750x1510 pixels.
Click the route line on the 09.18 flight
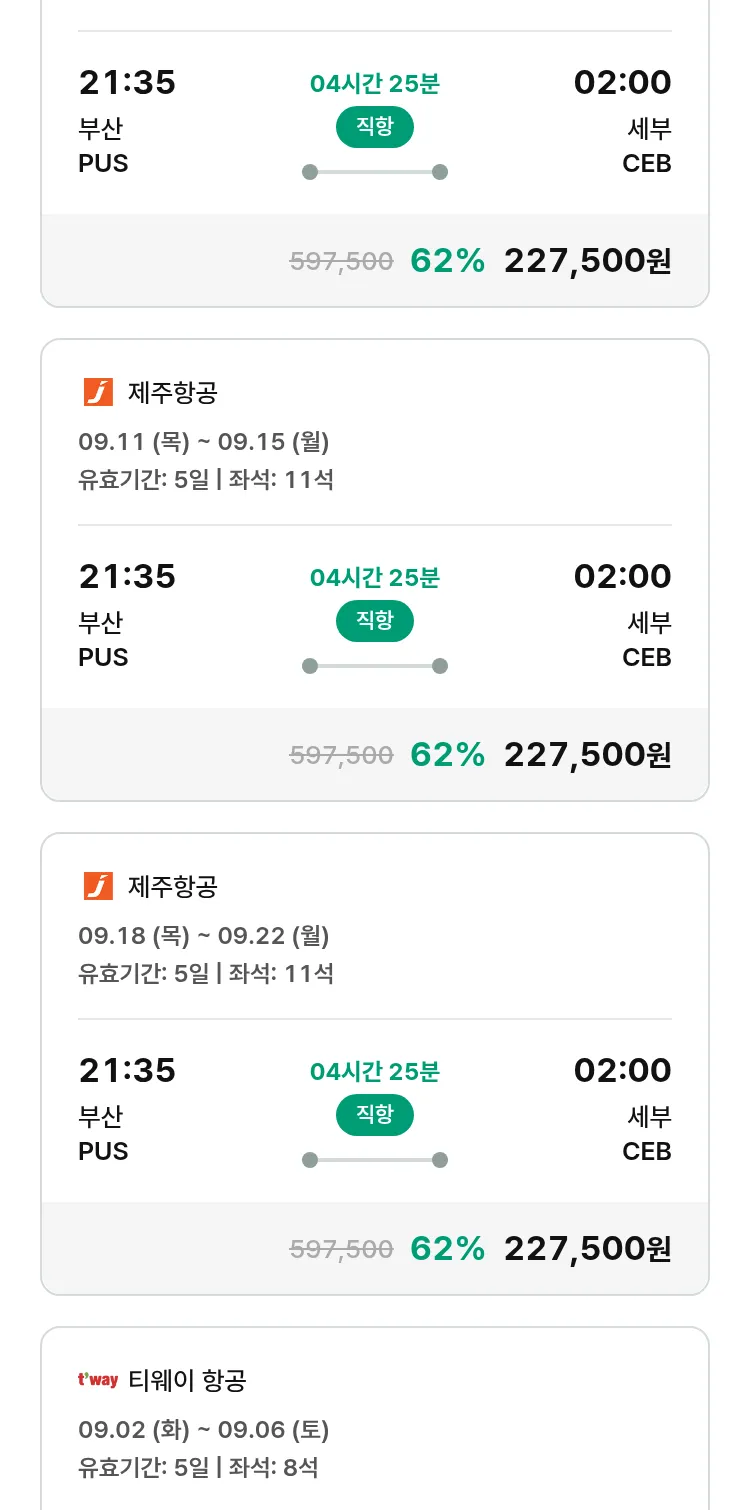(x=374, y=1160)
